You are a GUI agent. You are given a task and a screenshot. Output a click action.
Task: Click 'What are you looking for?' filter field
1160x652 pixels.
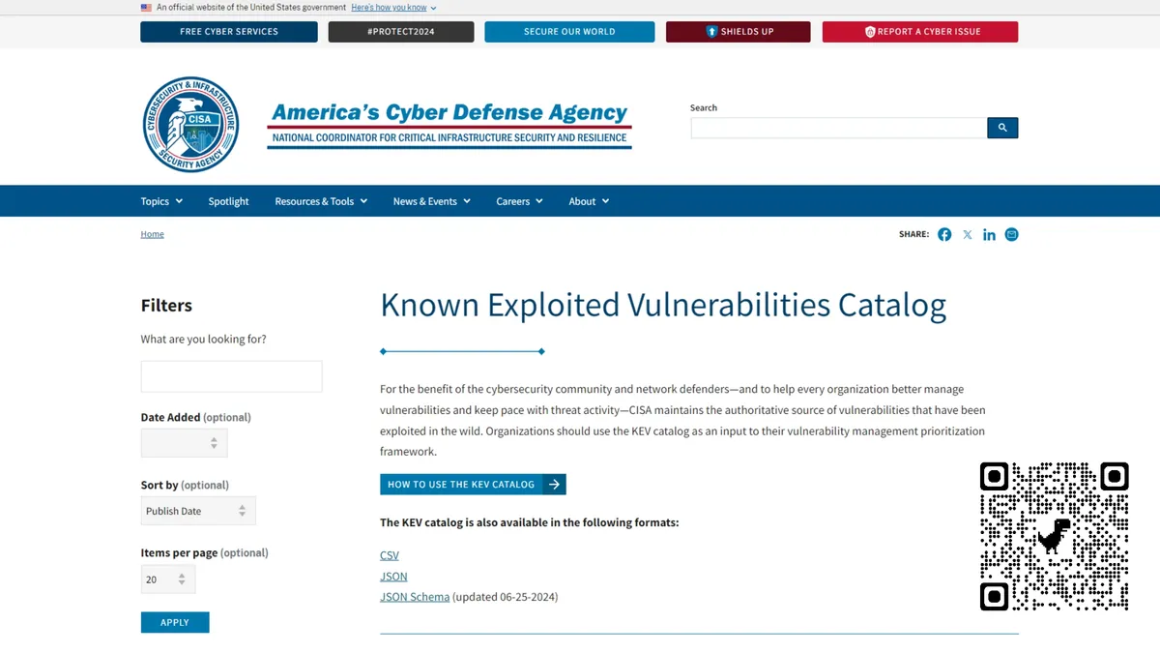[232, 377]
